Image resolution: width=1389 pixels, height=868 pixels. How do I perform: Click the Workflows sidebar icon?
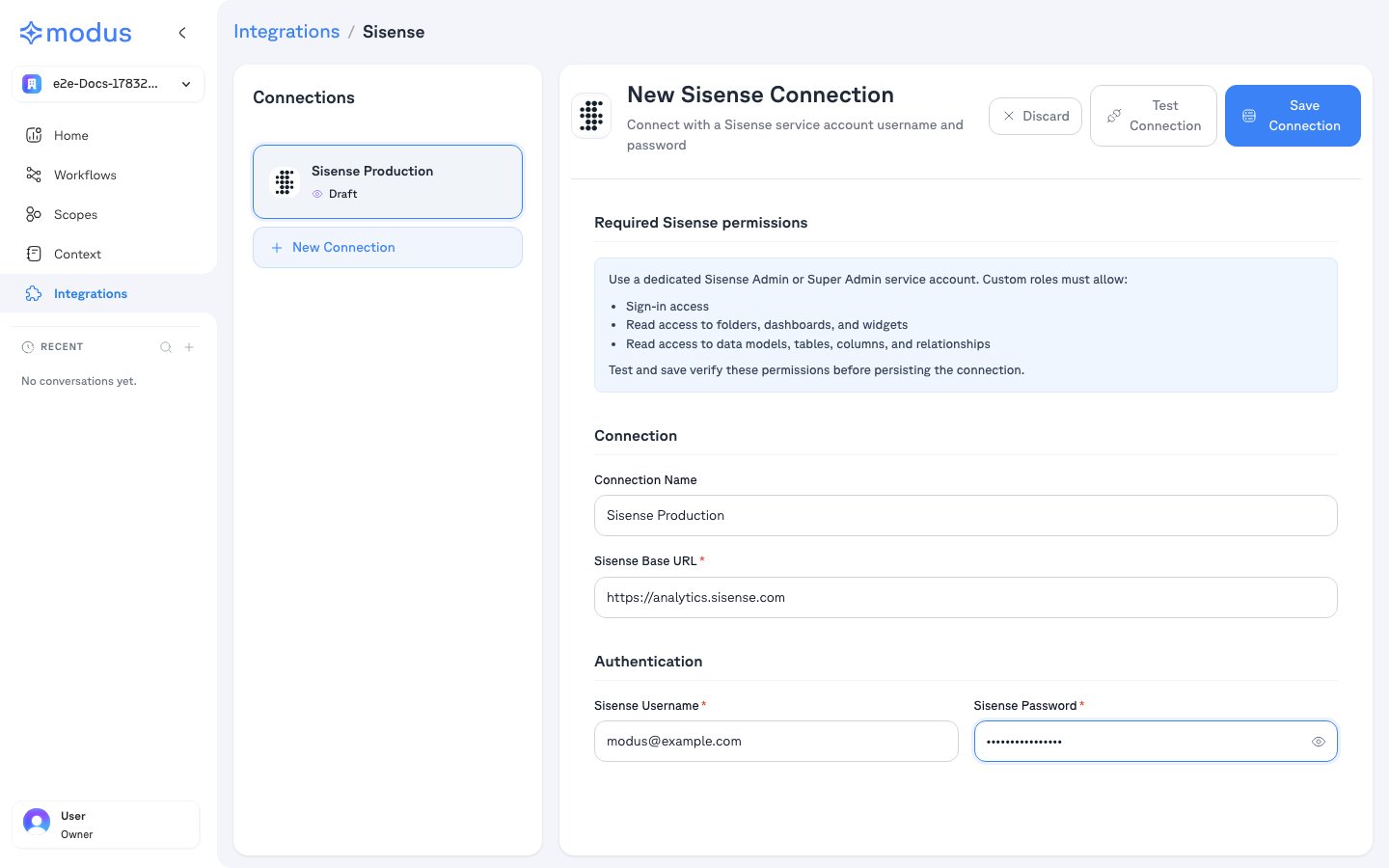click(x=34, y=175)
